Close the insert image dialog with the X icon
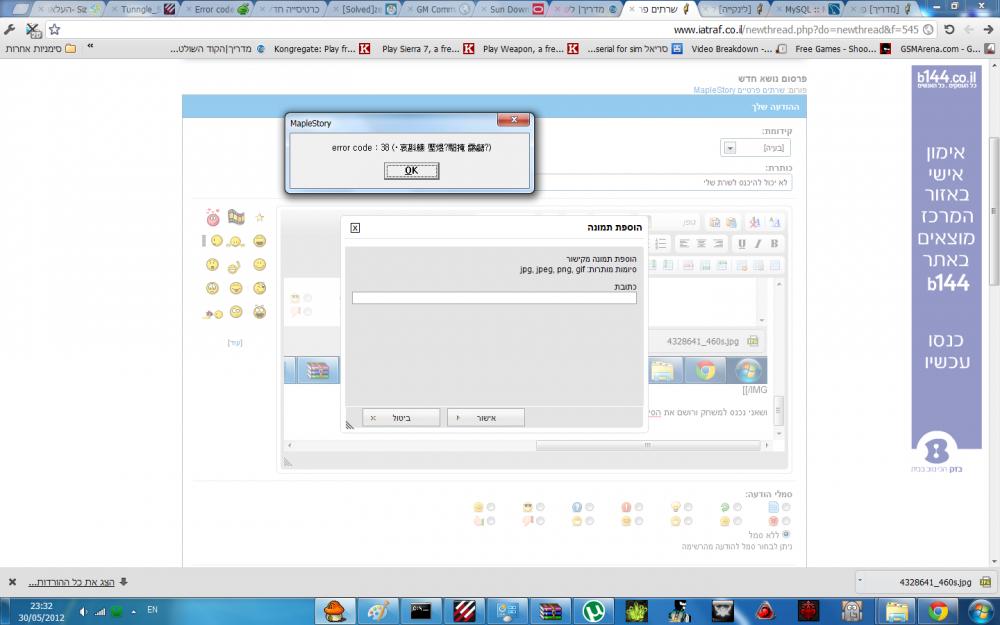This screenshot has width=1000, height=625. (x=355, y=228)
